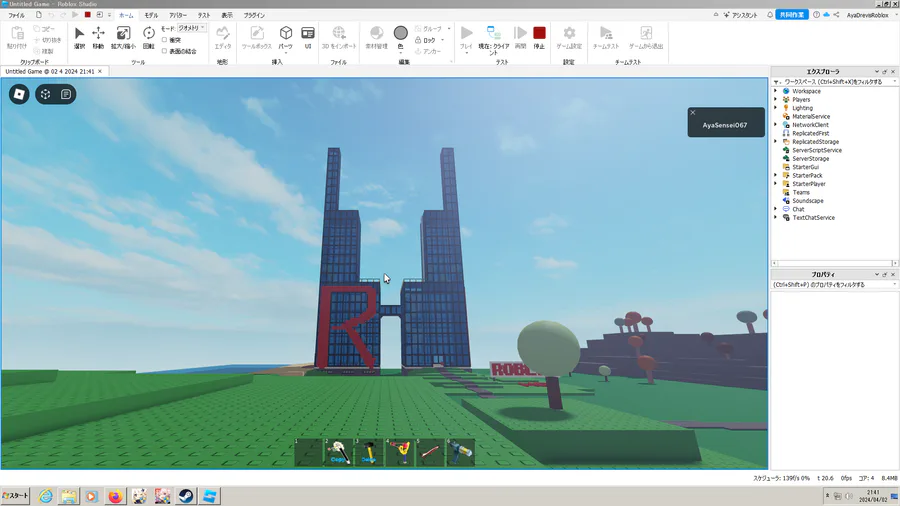Open the UI editor button

308,38
